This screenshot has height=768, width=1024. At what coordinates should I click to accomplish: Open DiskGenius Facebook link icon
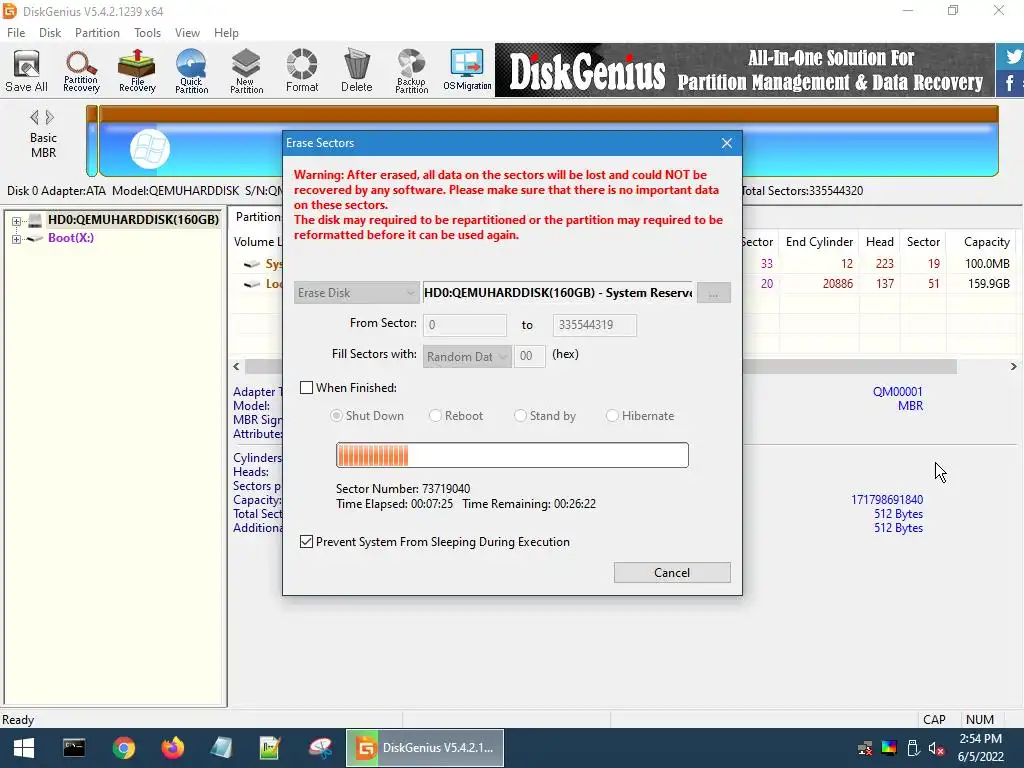[x=1011, y=84]
